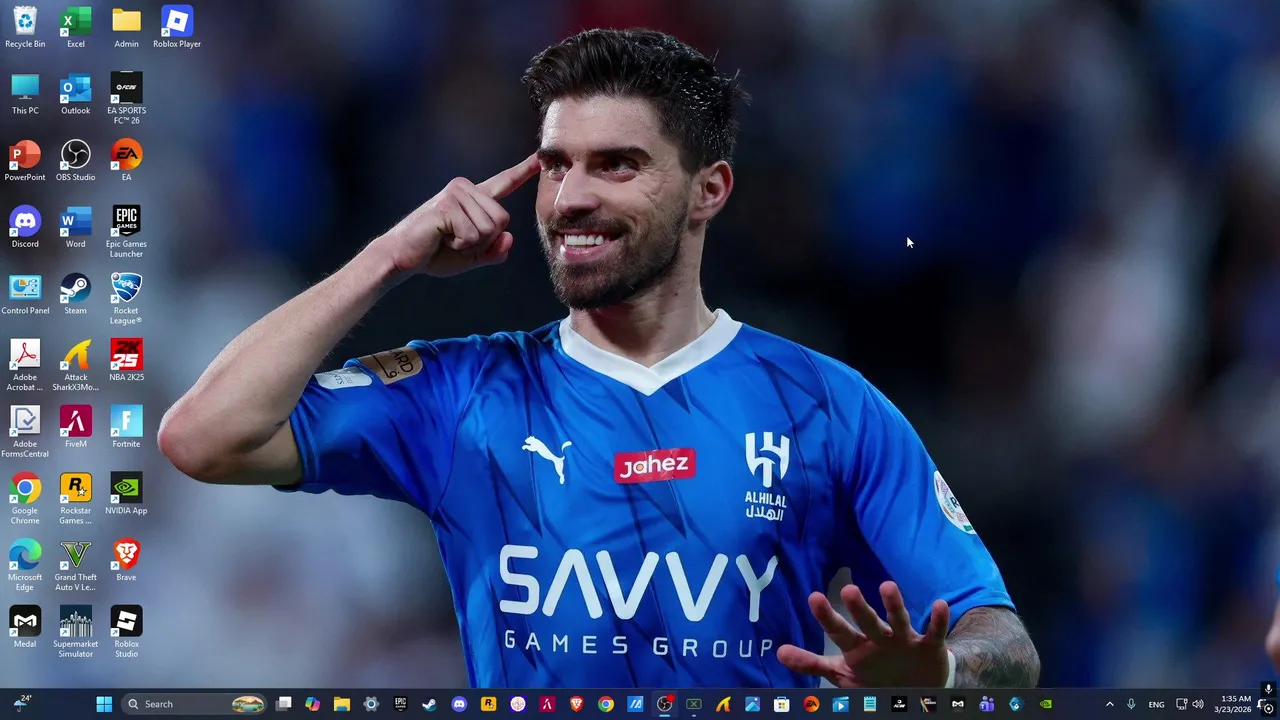Viewport: 1280px width, 720px height.
Task: Select the OBS Studio desktop icon
Action: point(76,161)
